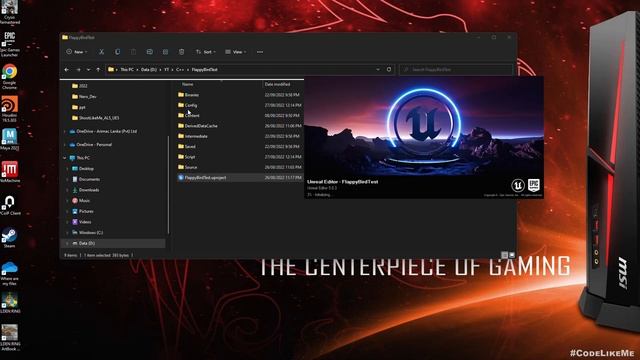Viewport: 640px width, 360px height.
Task: Collapse the This PC tree node
Action: click(65, 158)
